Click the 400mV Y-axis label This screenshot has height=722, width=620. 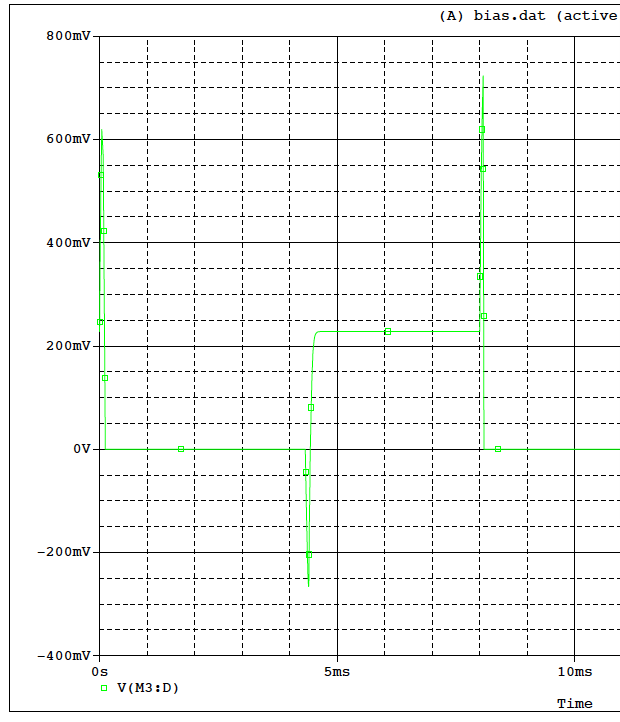69,243
